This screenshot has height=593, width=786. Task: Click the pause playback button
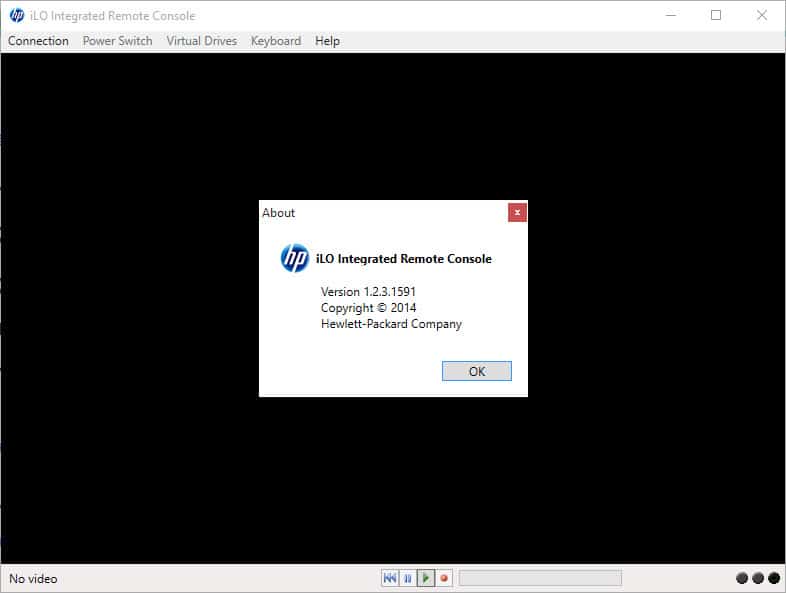408,578
